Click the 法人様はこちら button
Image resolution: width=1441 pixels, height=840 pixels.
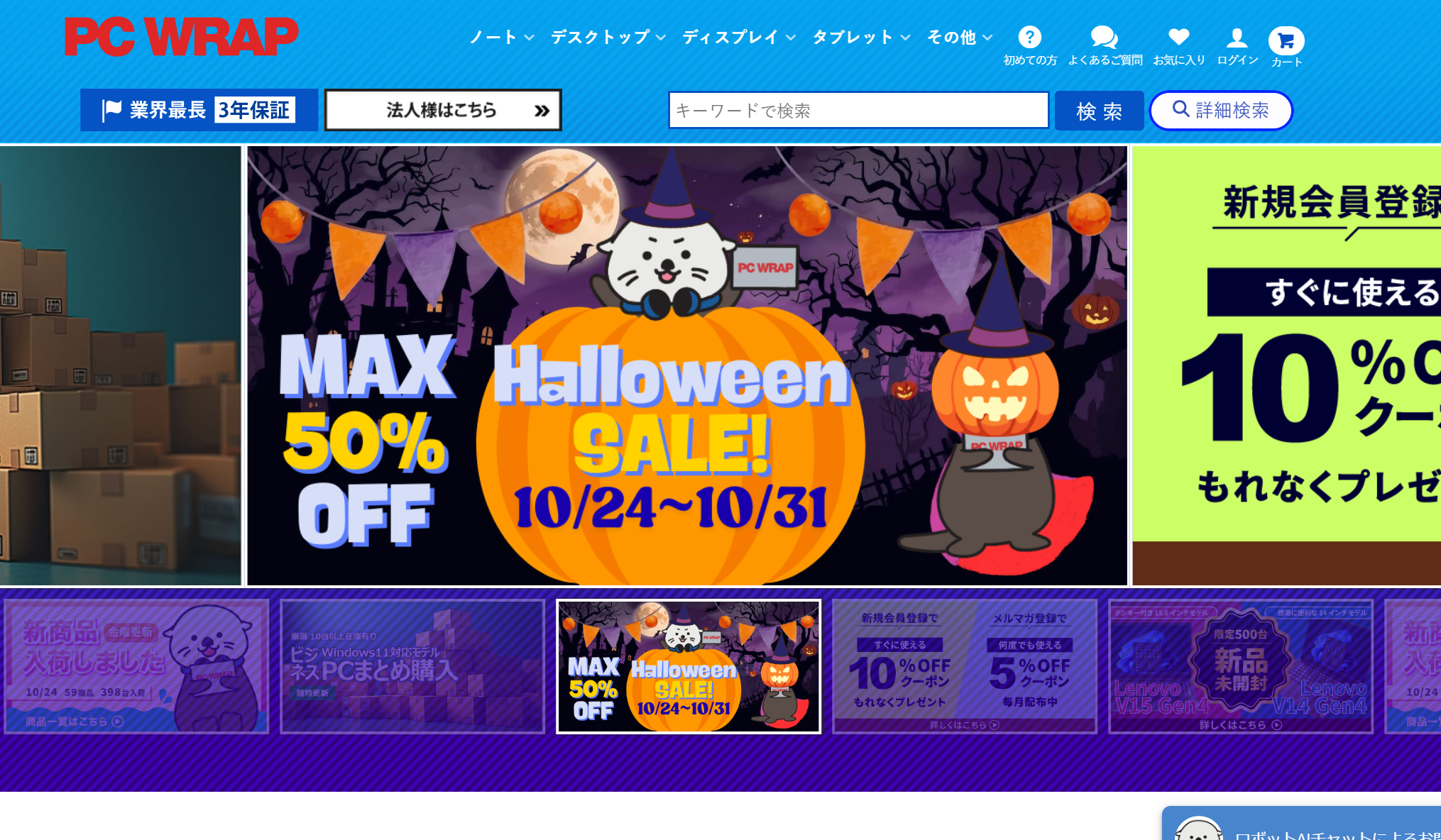click(x=443, y=110)
